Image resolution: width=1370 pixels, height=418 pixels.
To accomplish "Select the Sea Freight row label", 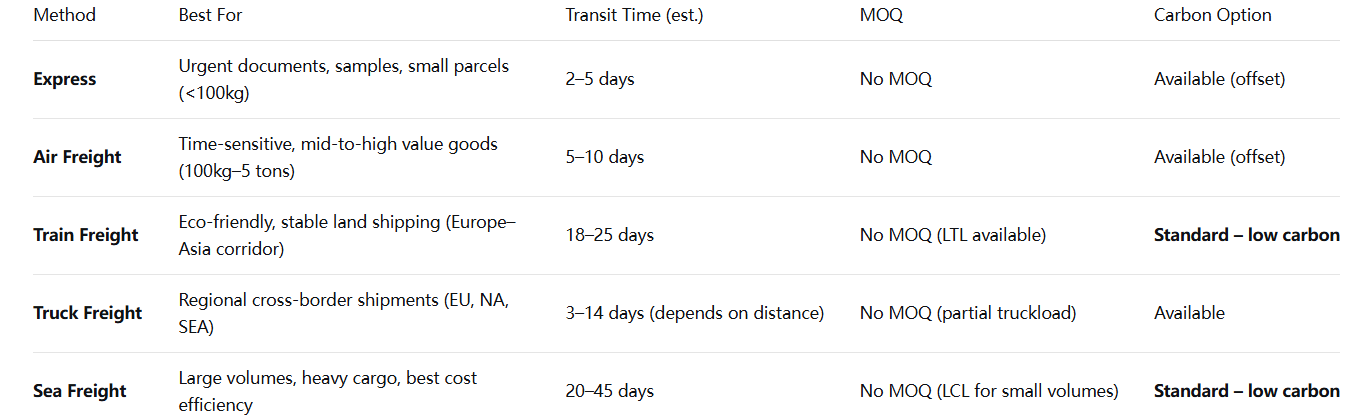I will coord(80,391).
